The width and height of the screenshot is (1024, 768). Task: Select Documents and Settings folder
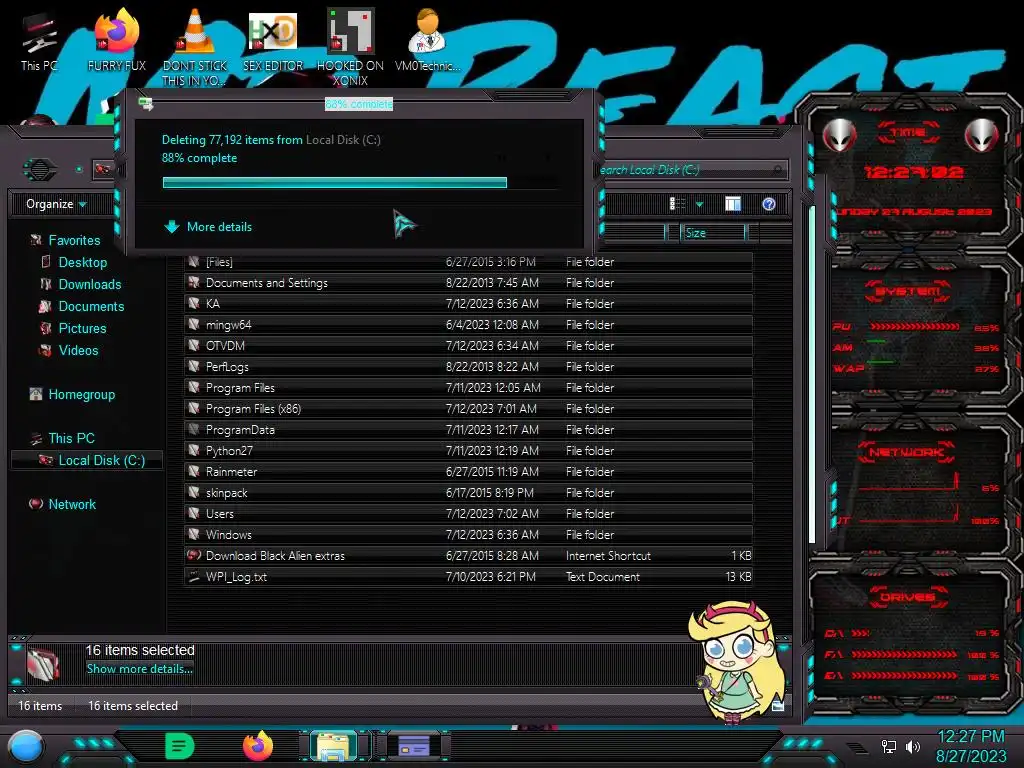(468, 283)
